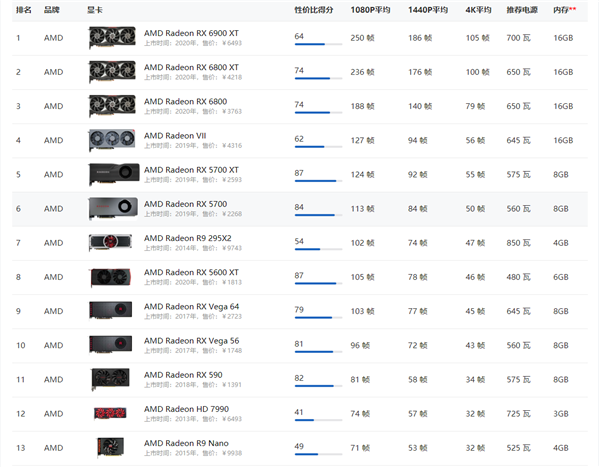The image size is (600, 467).
Task: Click the score bar for R9 295X2
Action: point(318,249)
